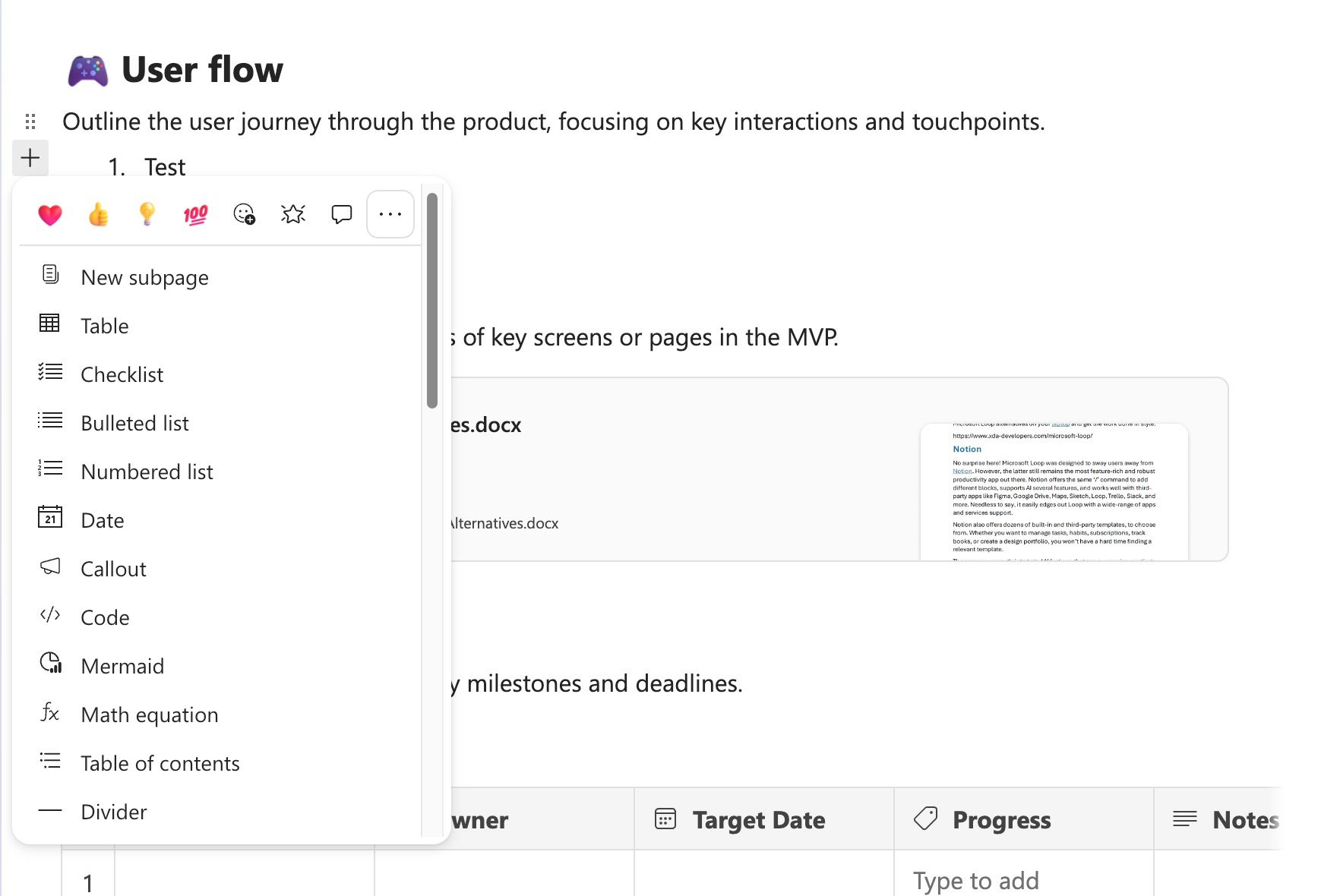The height and width of the screenshot is (896, 1340).
Task: Click the Math equation fx icon
Action: point(50,712)
